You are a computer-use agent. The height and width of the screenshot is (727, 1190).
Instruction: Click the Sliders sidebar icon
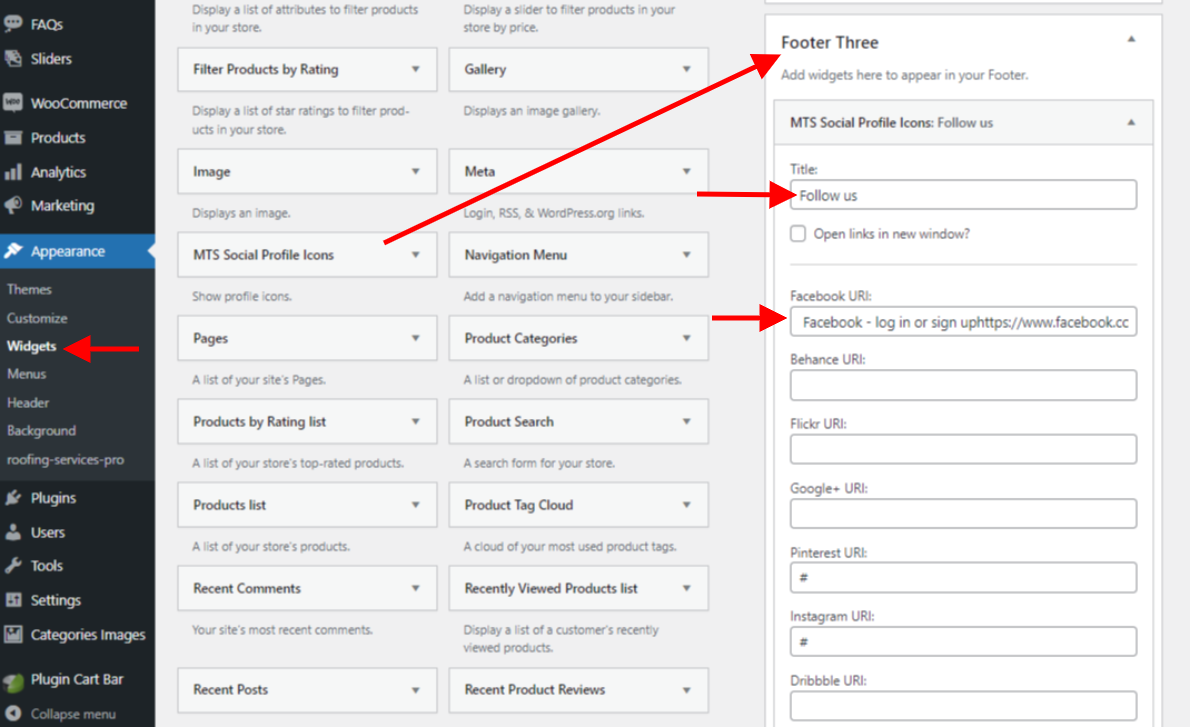[x=13, y=58]
